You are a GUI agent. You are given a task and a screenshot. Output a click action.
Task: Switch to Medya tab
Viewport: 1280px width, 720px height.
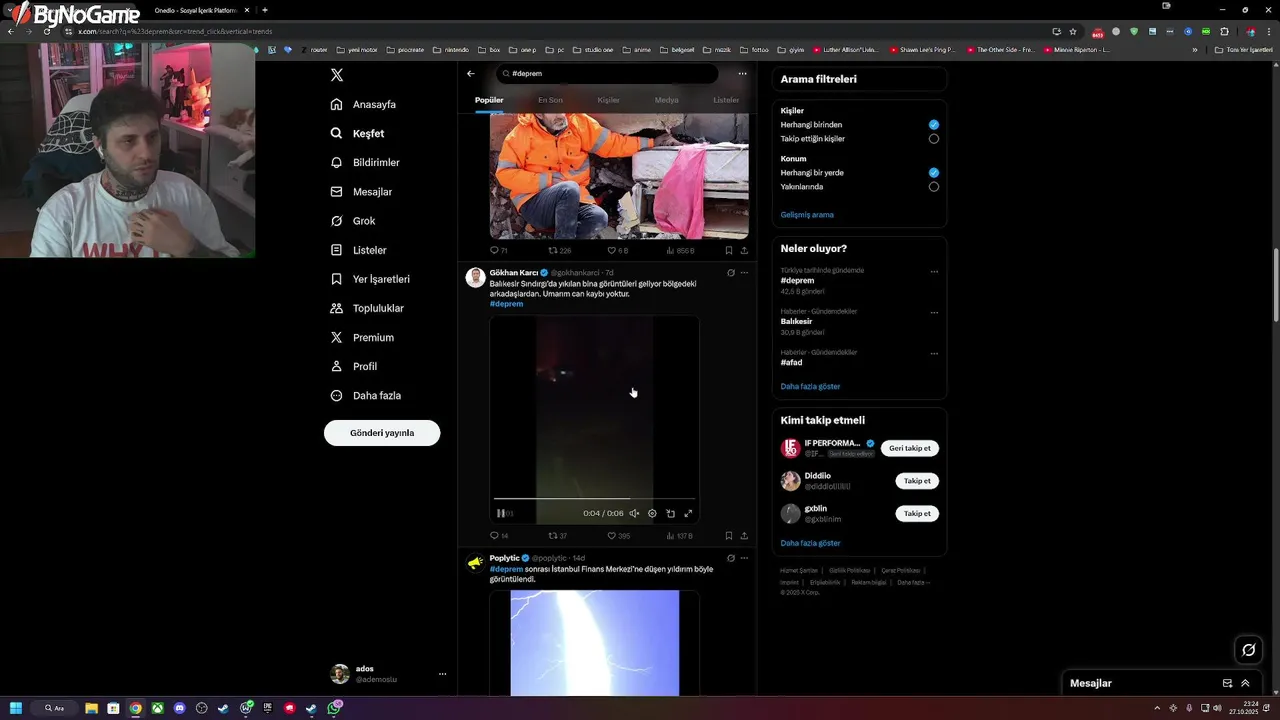[666, 100]
